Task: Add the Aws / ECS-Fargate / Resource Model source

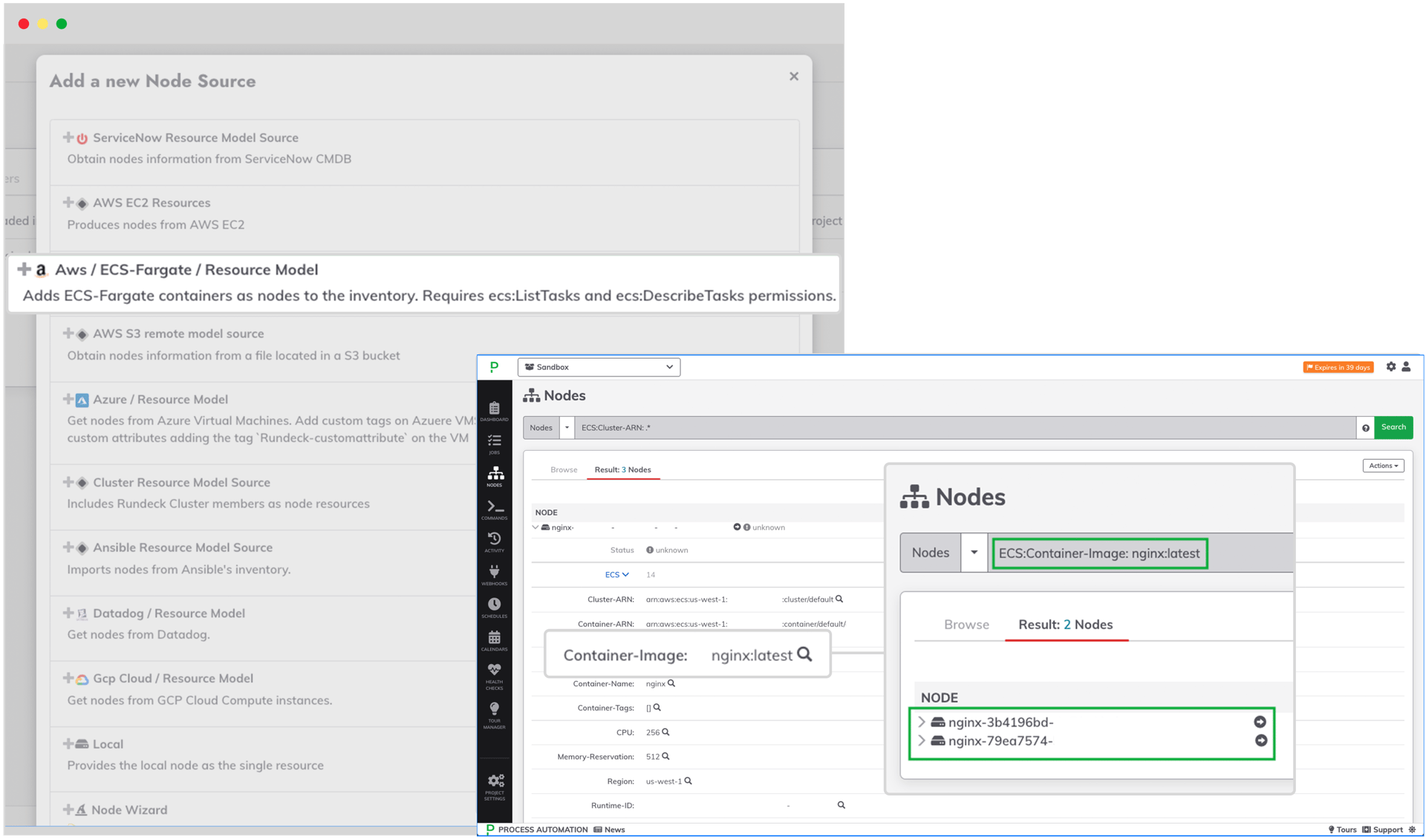Action: [x=186, y=270]
